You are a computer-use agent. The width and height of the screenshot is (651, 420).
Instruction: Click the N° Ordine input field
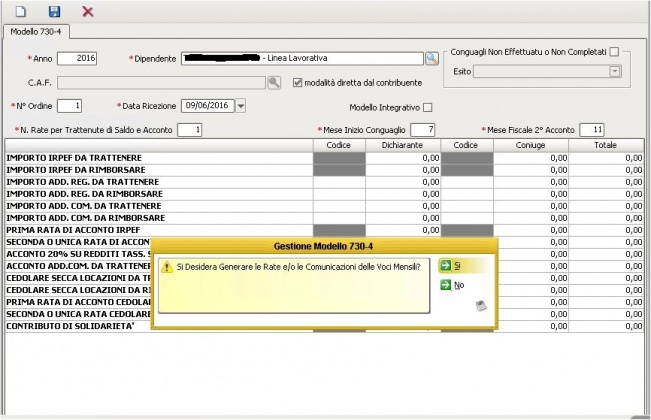click(70, 105)
